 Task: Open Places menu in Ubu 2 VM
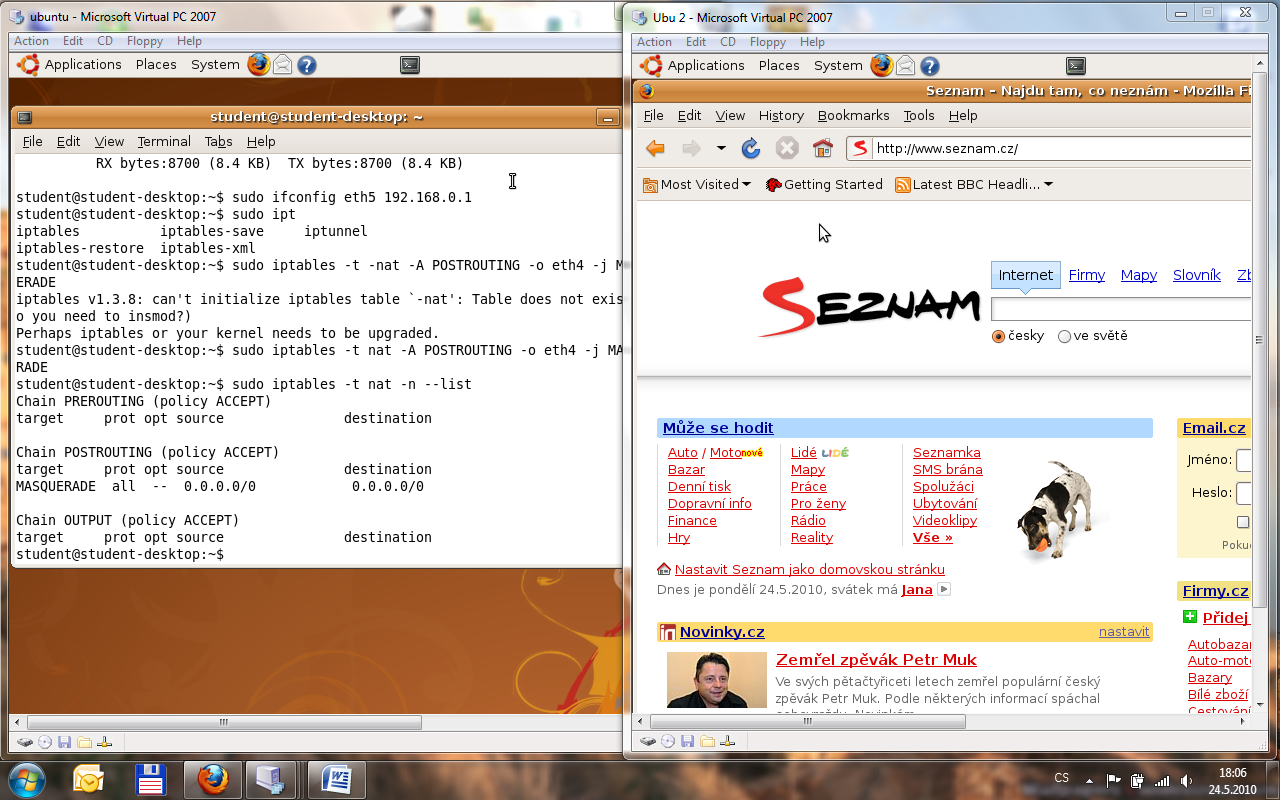(x=779, y=66)
